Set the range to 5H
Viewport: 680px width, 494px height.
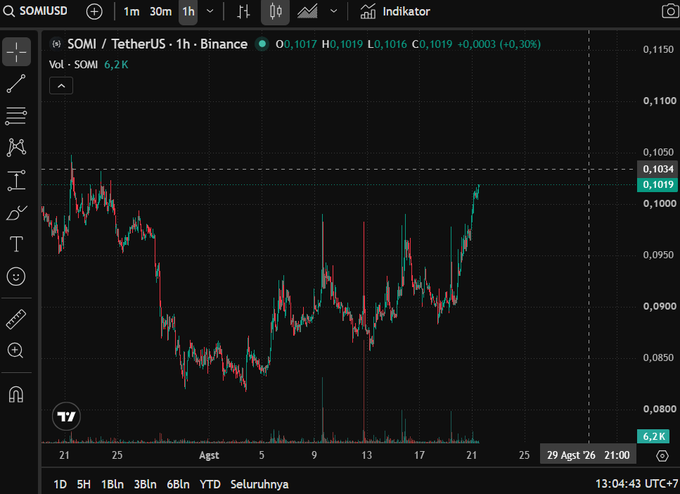84,484
